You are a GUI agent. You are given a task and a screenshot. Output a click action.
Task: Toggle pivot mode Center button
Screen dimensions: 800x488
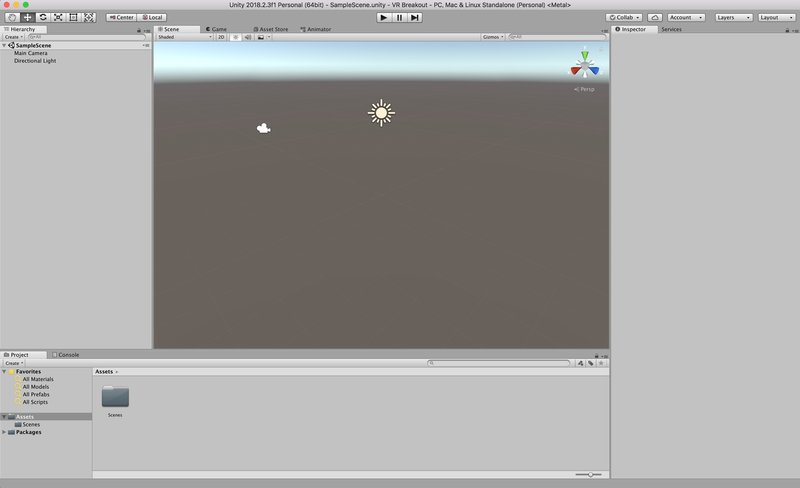(121, 17)
